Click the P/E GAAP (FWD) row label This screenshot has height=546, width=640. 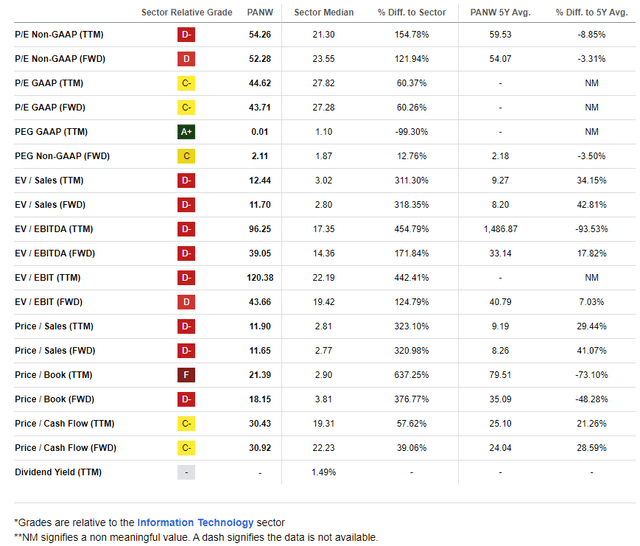[x=50, y=107]
